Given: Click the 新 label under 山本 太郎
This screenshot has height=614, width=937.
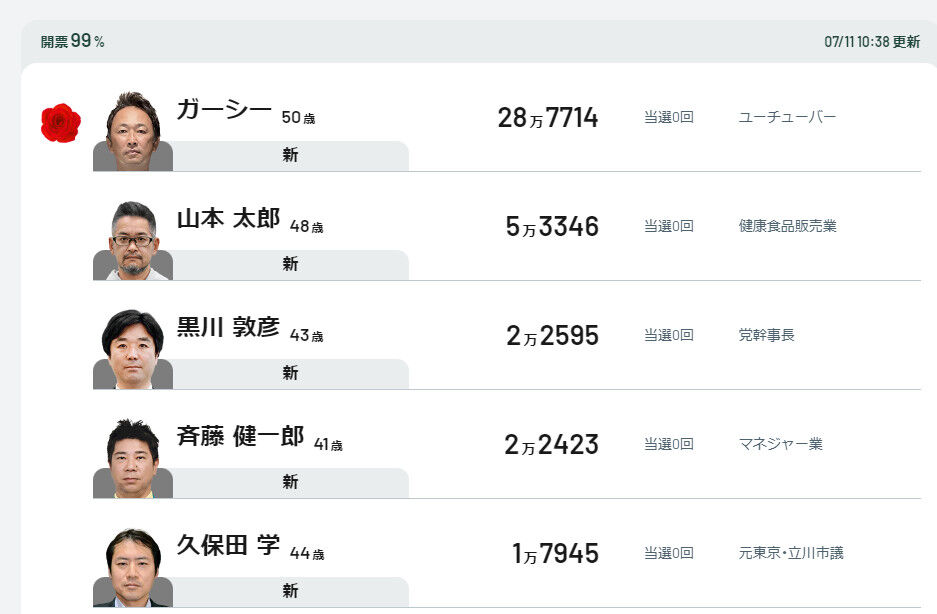Looking at the screenshot, I should pos(290,264).
